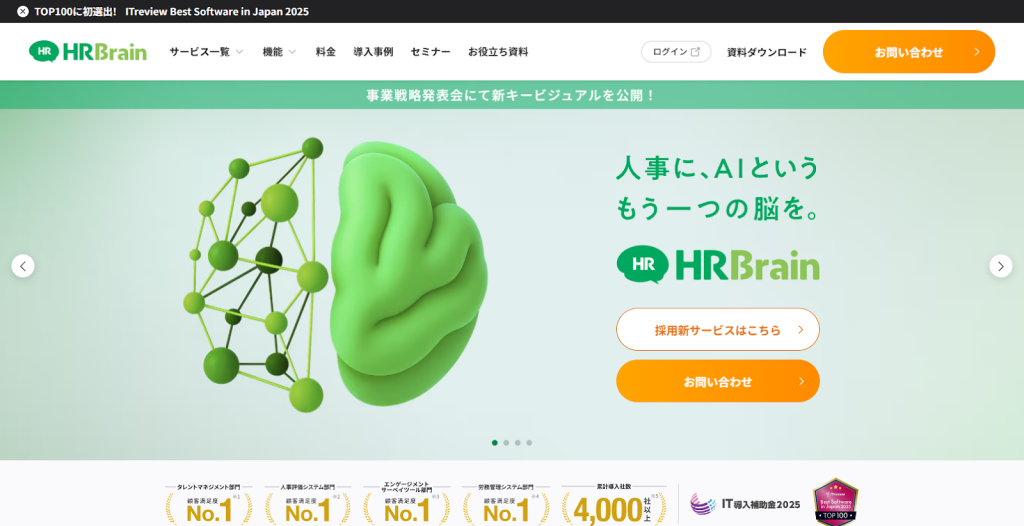The image size is (1024, 526).
Task: Click the ログイン button
Action: pos(676,52)
